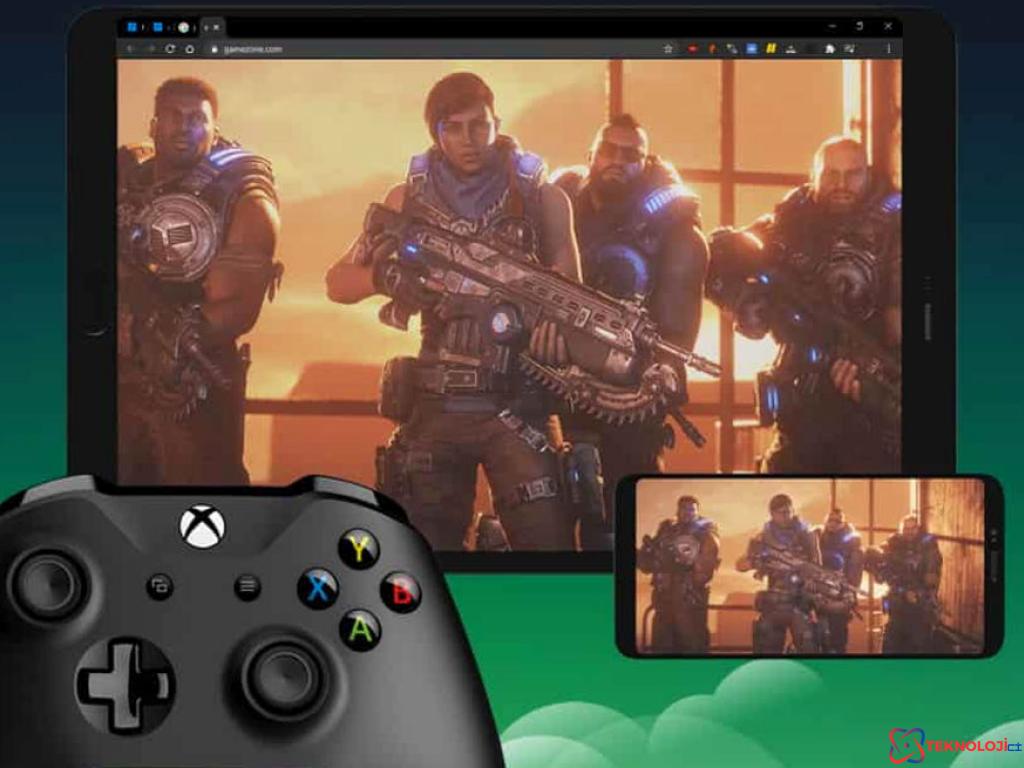Screen dimensions: 1024x768
Task: Click the site info padlock in the address bar
Action: click(213, 47)
